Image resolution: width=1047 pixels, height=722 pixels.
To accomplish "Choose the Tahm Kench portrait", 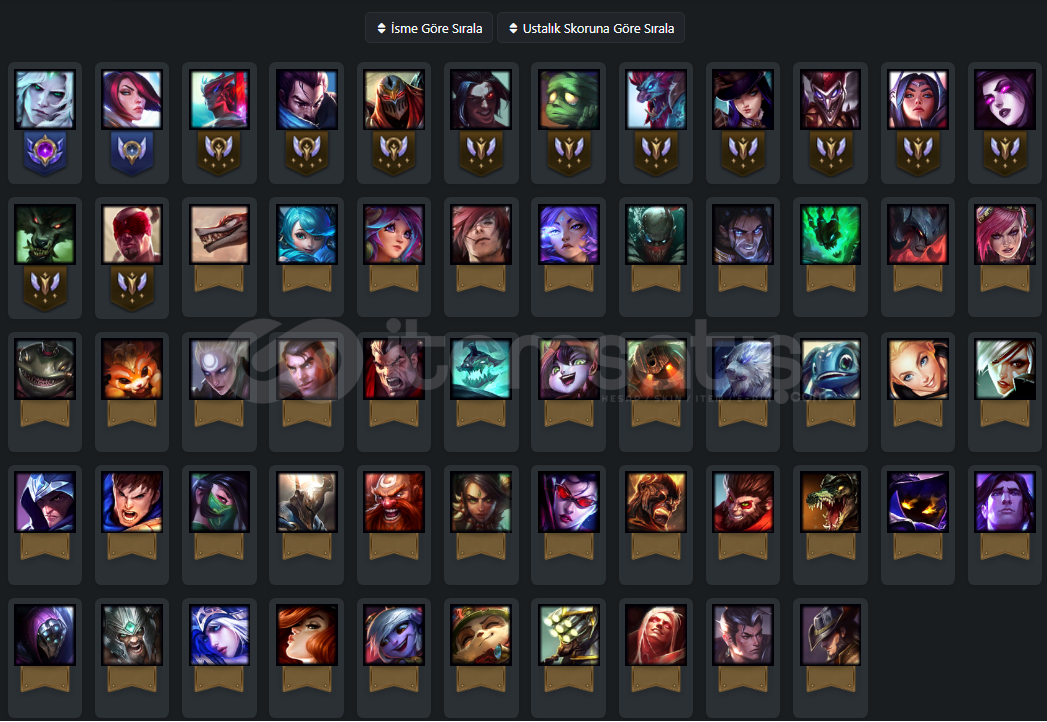I will click(x=45, y=369).
